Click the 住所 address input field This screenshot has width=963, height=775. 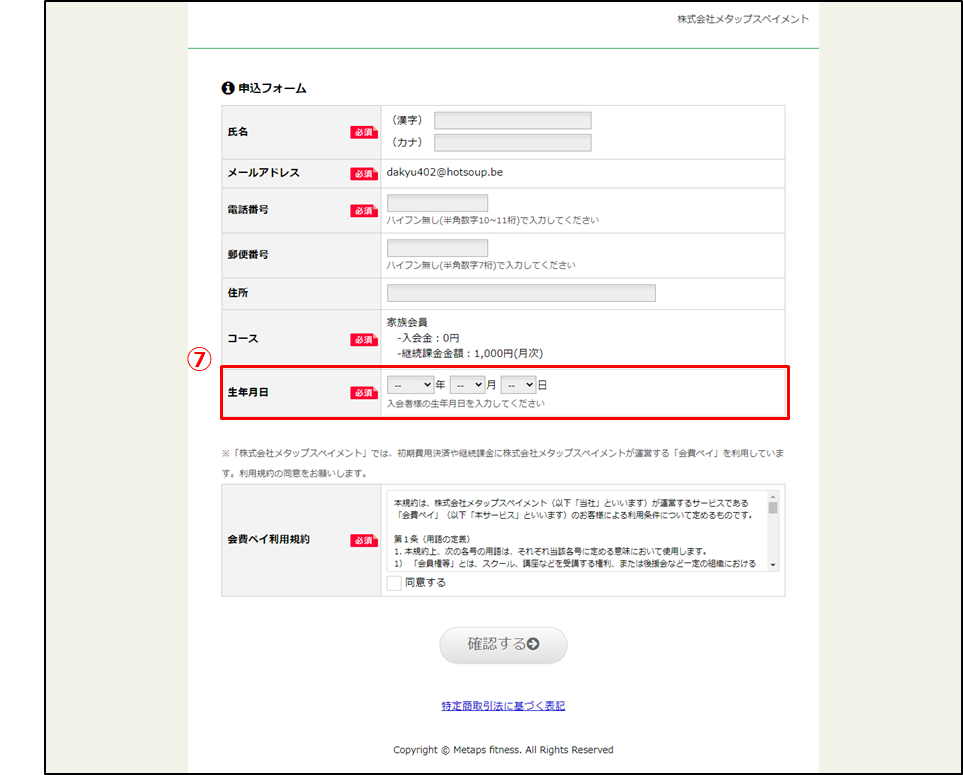[x=521, y=293]
